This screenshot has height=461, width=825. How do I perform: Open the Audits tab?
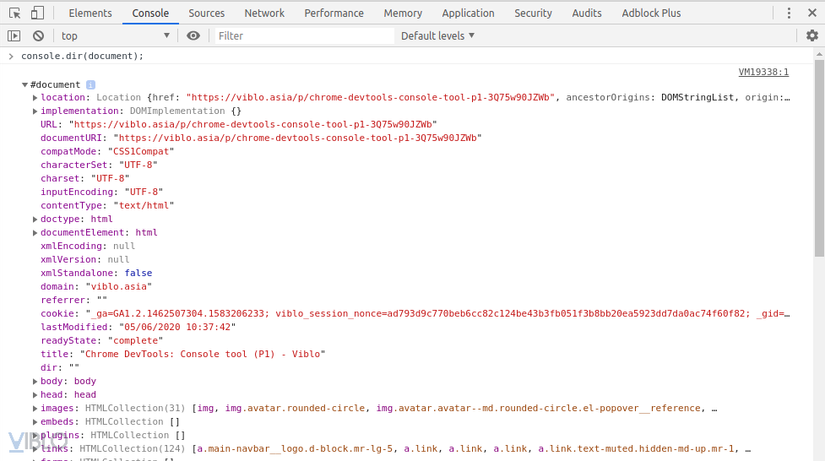point(587,13)
